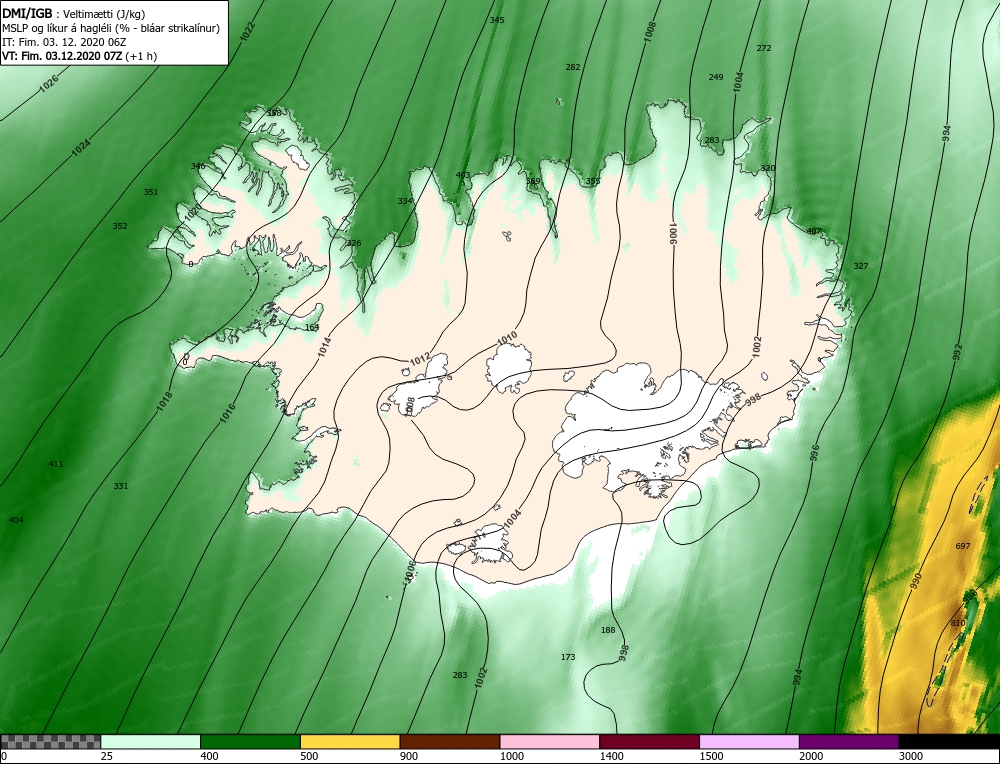Image resolution: width=1000 pixels, height=764 pixels.
Task: Select the CAPE value 188
Action: [608, 630]
